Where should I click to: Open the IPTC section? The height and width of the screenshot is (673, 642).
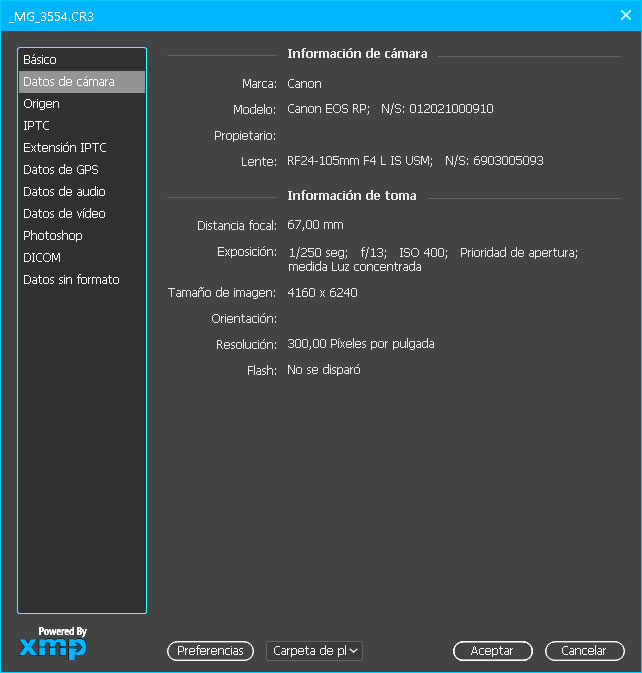point(82,126)
